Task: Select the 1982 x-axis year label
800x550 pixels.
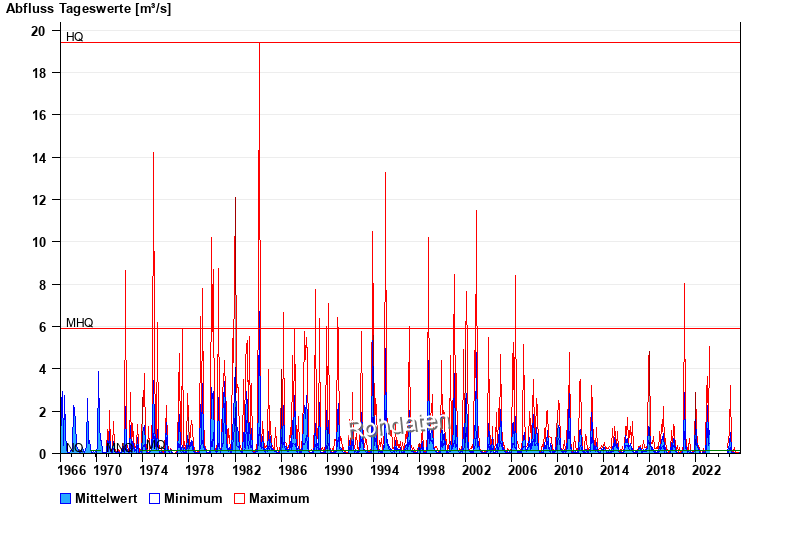Action: click(x=246, y=470)
